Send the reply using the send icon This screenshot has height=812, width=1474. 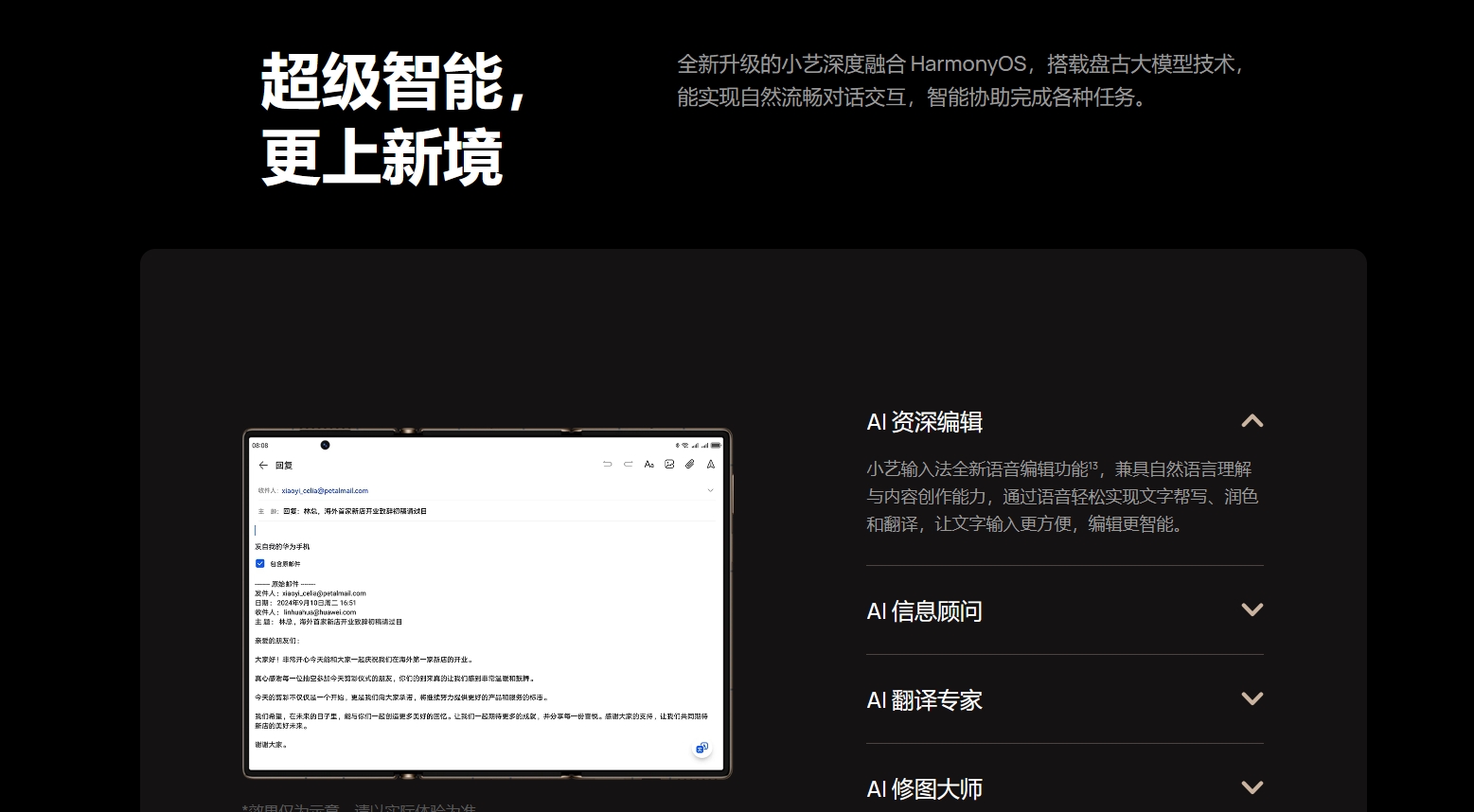(x=711, y=464)
